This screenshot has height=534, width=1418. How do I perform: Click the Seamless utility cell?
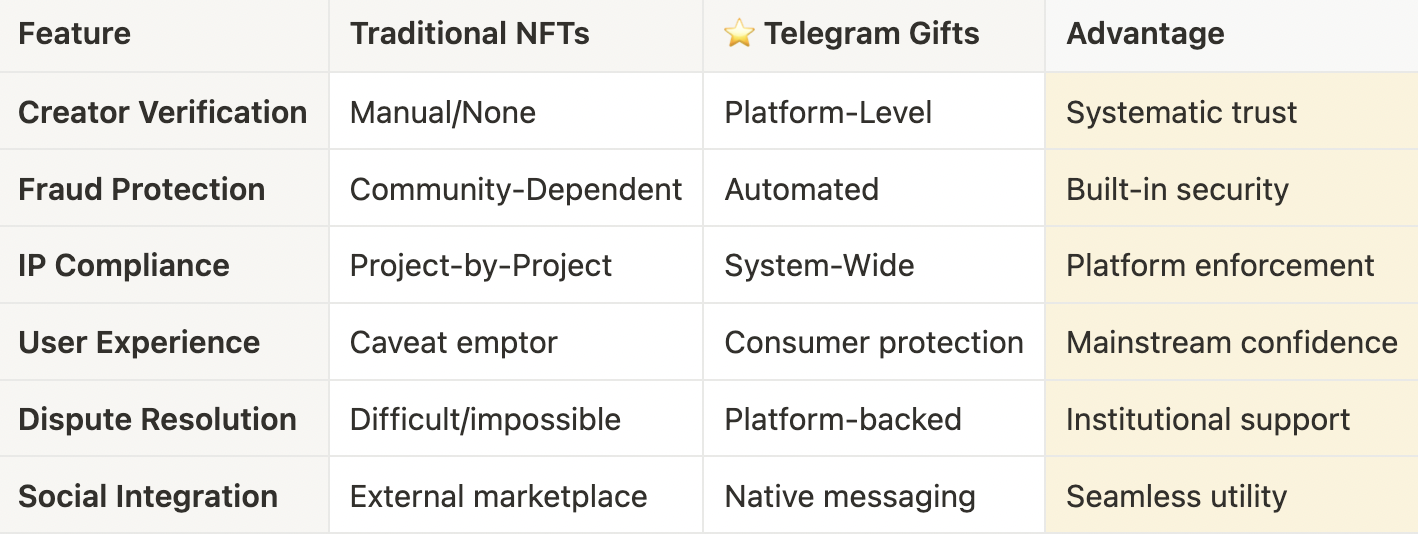tap(1231, 496)
